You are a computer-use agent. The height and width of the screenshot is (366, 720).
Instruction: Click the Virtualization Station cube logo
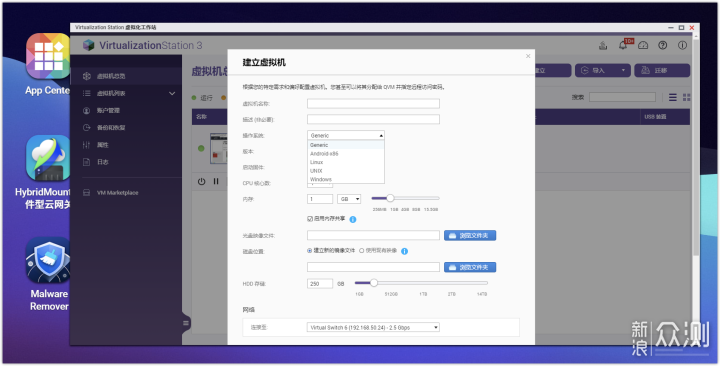[x=89, y=45]
